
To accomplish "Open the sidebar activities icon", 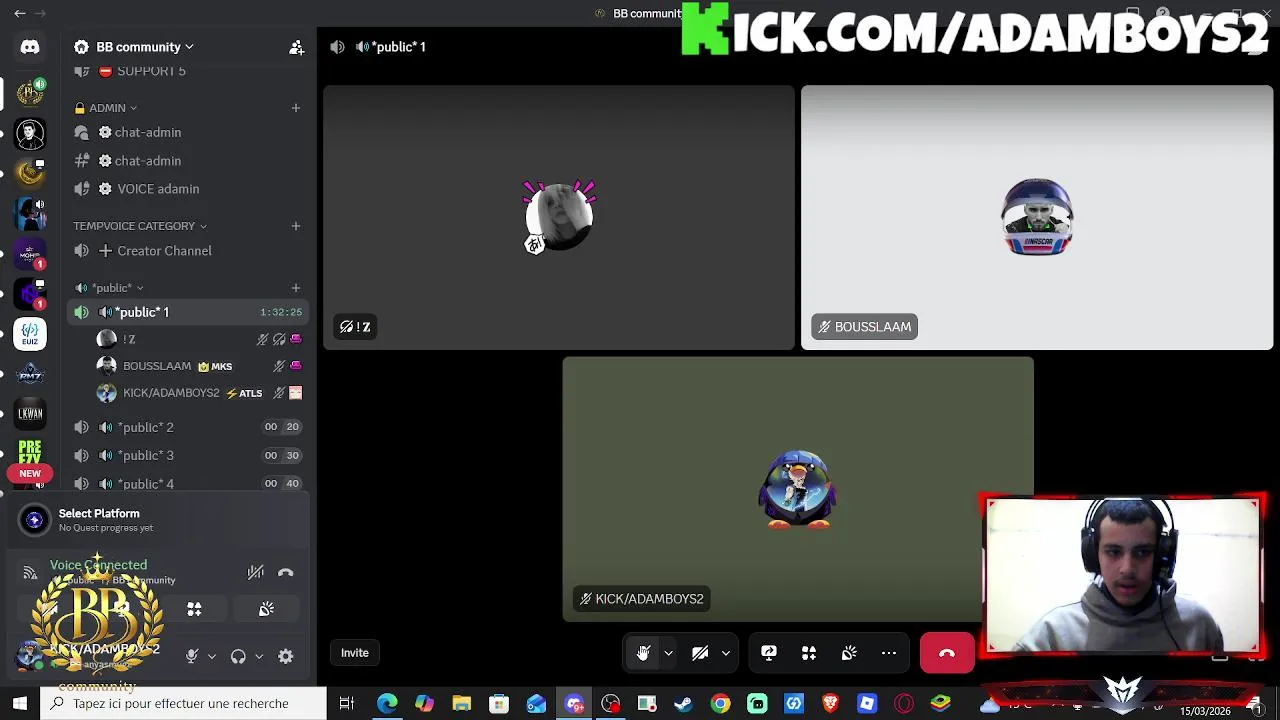I will (x=194, y=609).
